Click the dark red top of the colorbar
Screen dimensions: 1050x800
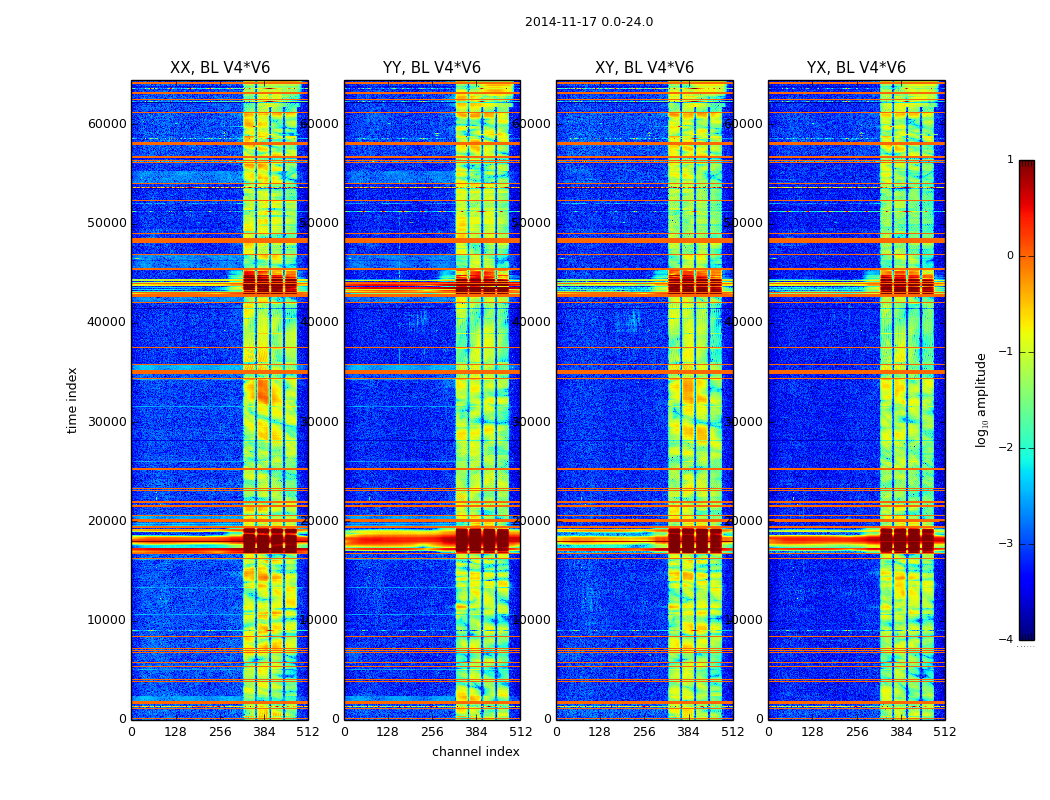click(1027, 167)
